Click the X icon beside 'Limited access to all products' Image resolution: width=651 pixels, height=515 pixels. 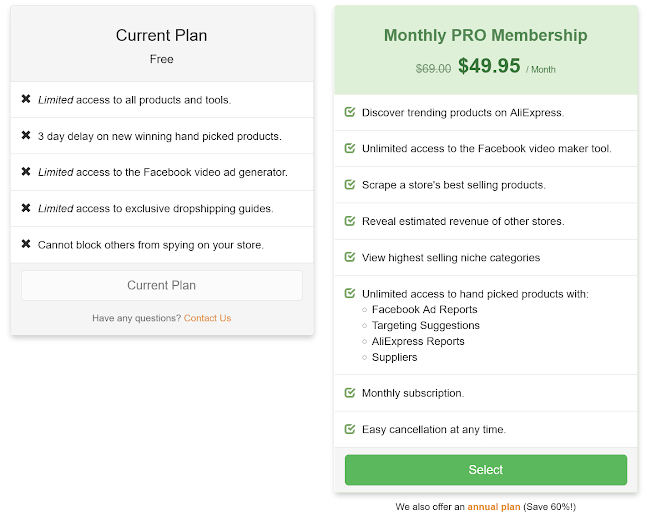(x=26, y=99)
